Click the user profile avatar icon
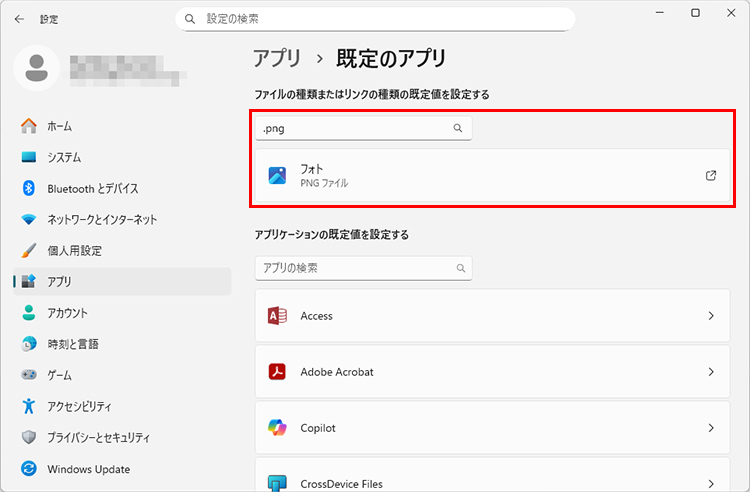This screenshot has width=750, height=493. [37, 66]
